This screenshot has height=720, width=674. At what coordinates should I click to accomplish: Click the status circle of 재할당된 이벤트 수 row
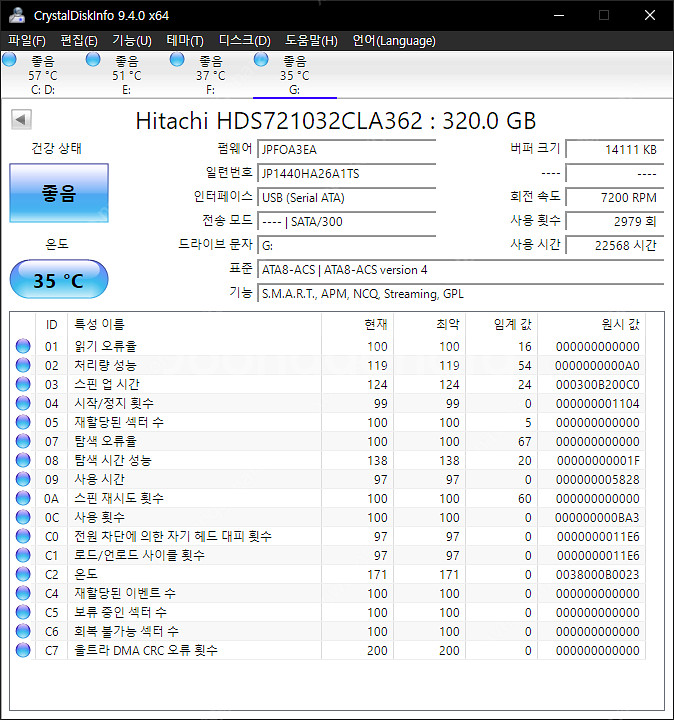23,593
